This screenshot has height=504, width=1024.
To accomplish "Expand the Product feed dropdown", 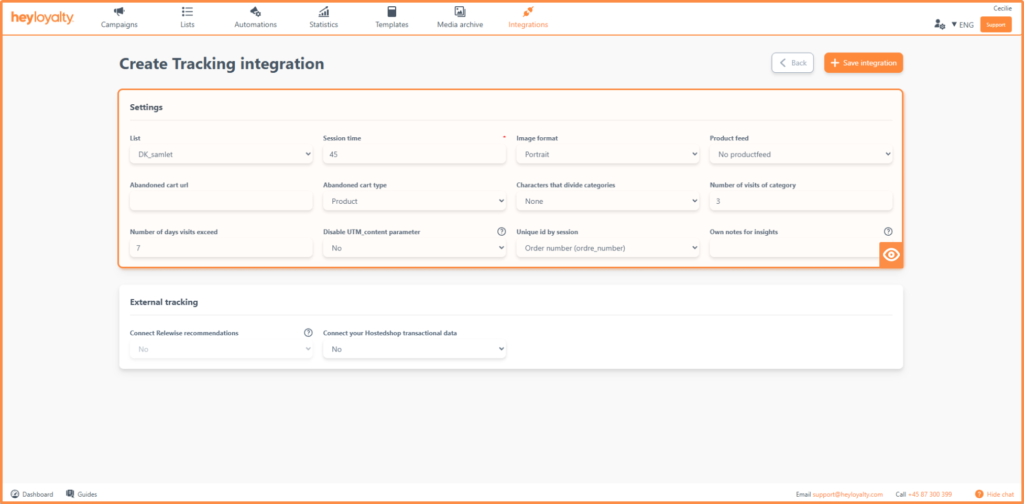I will tap(800, 155).
